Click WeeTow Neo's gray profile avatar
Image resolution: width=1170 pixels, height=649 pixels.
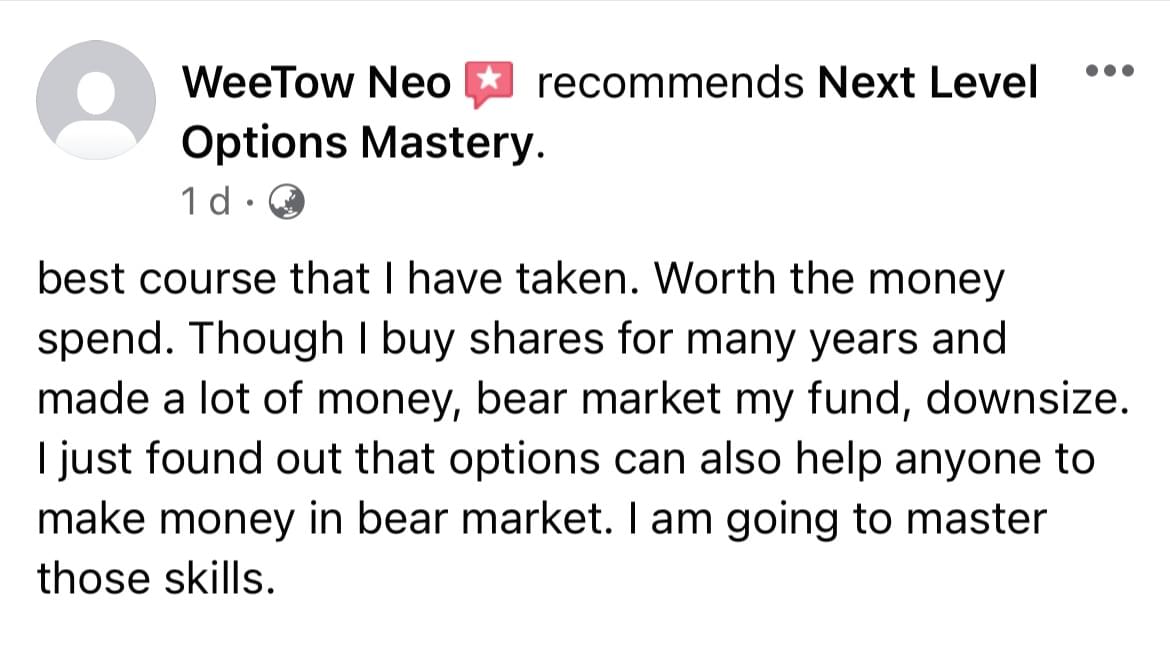(96, 100)
